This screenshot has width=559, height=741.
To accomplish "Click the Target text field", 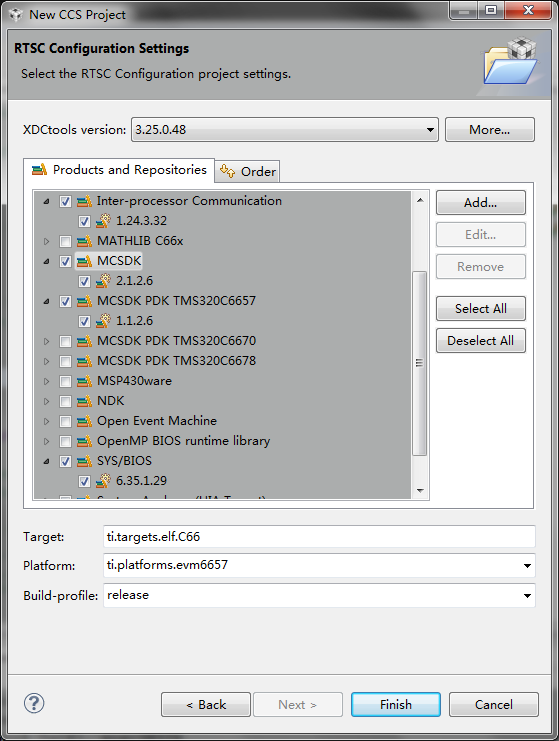I will click(319, 536).
